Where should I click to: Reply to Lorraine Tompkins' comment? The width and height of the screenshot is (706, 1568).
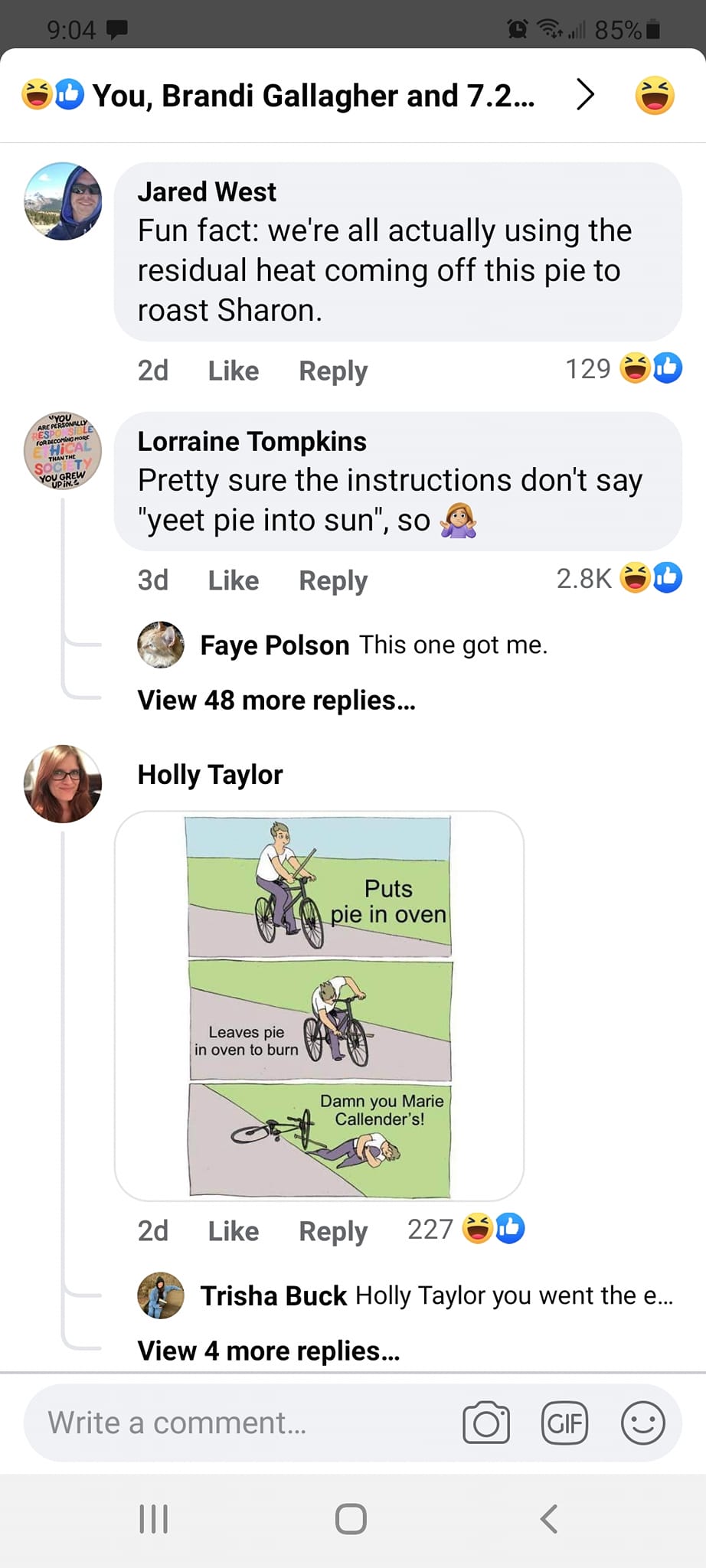click(333, 580)
